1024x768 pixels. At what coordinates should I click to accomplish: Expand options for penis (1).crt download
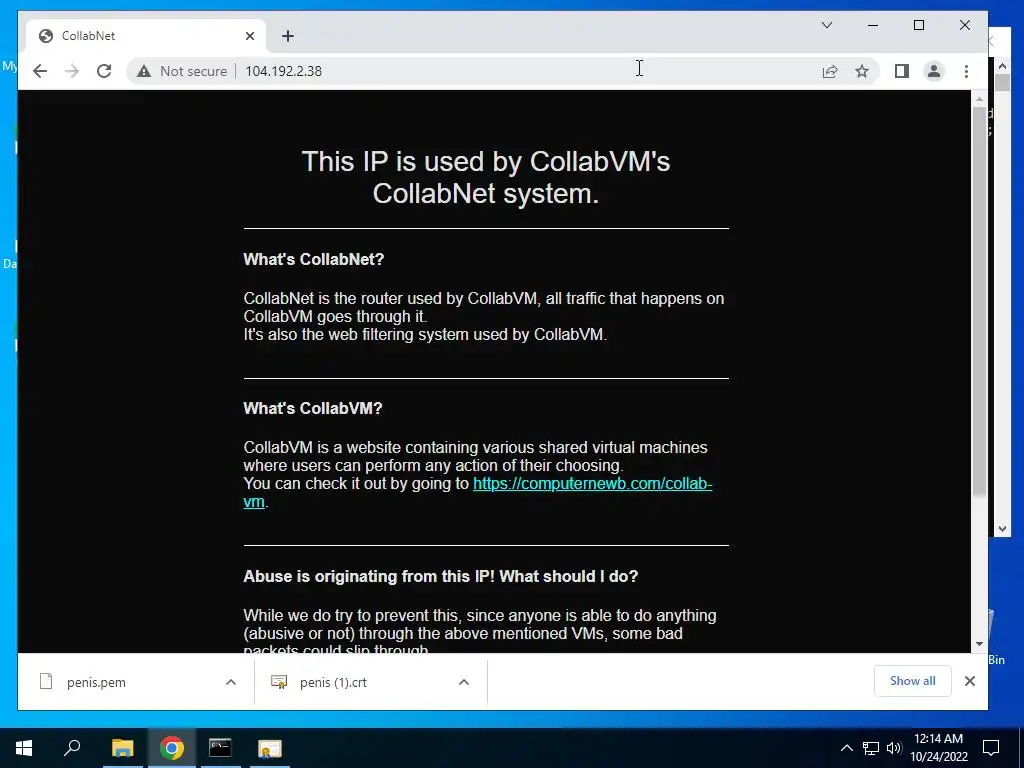(x=464, y=682)
